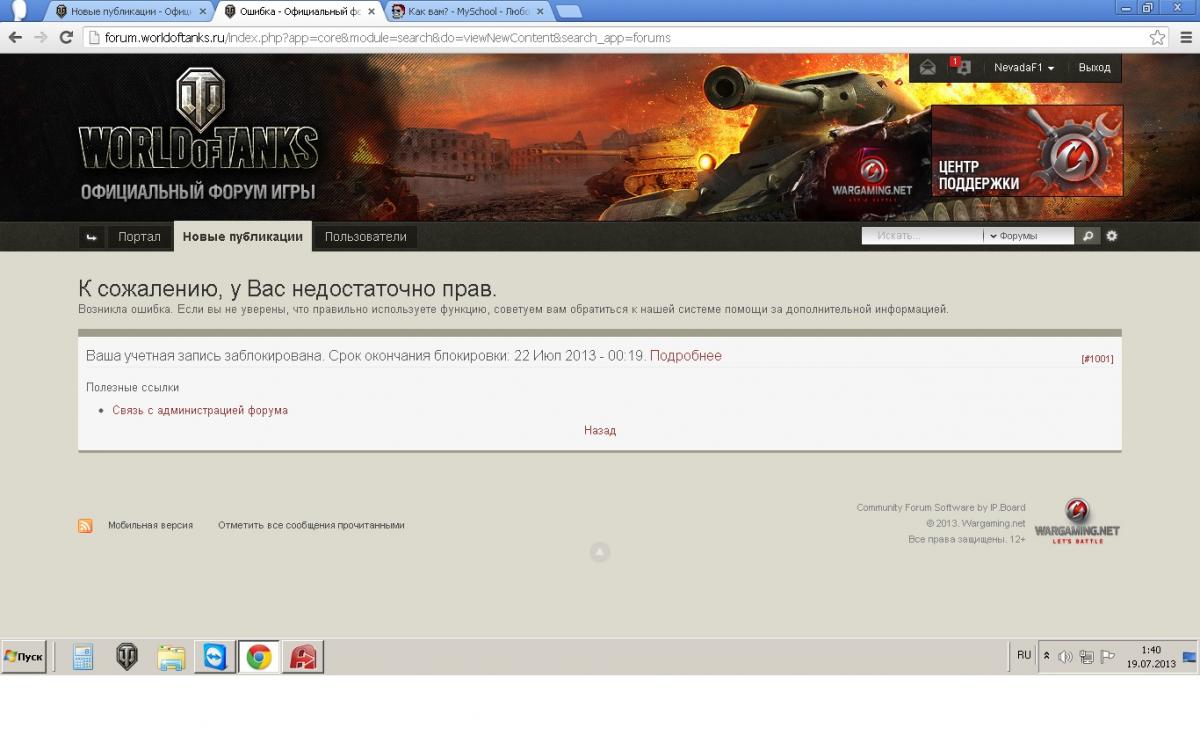Viewport: 1200px width, 736px height.
Task: Click the quick navigation arrow icon
Action: coord(91,237)
